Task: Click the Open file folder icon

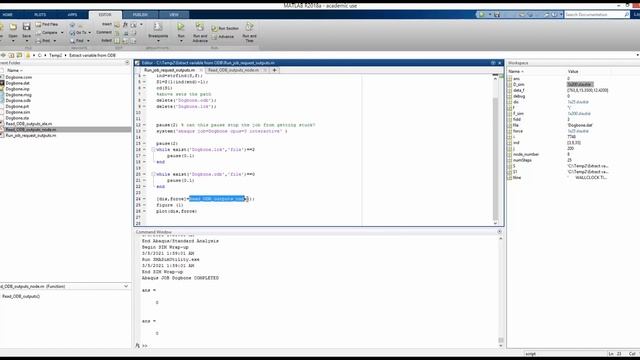Action: click(x=13, y=27)
